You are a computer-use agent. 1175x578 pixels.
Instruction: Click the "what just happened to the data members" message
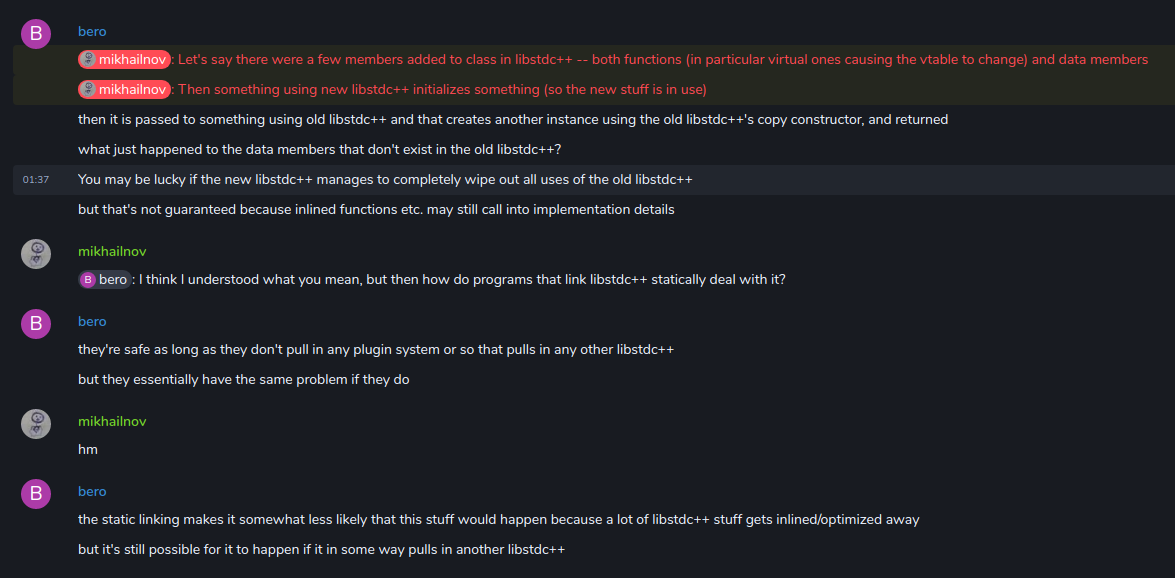(319, 150)
